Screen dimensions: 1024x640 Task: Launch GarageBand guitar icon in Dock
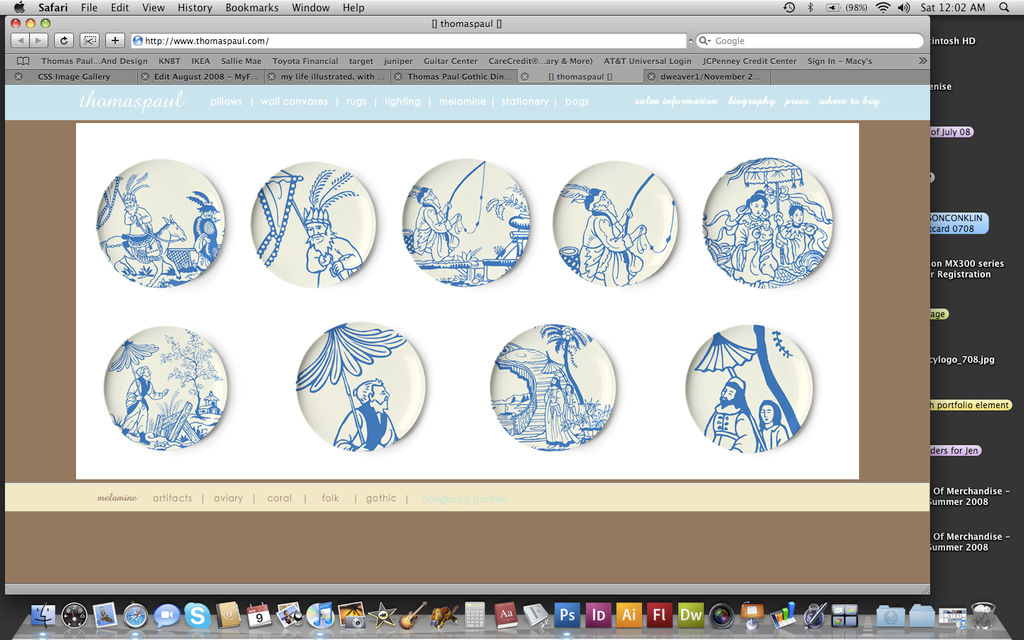413,616
